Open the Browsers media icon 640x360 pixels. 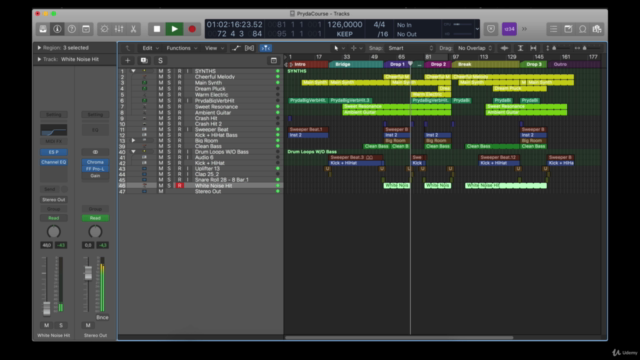coord(597,29)
